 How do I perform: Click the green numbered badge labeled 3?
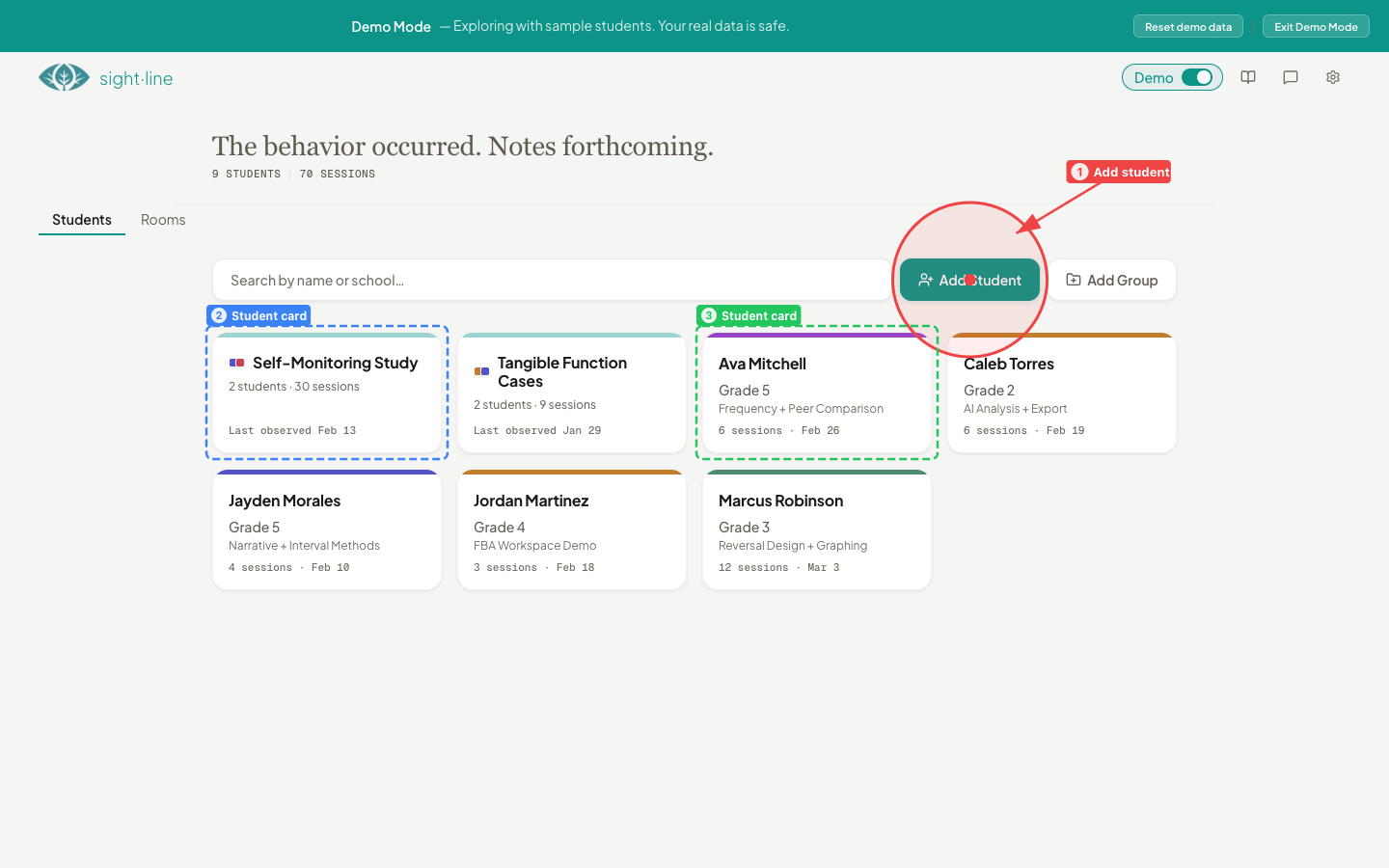(x=709, y=315)
